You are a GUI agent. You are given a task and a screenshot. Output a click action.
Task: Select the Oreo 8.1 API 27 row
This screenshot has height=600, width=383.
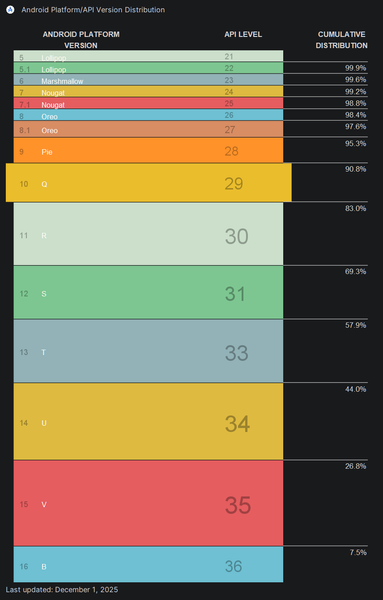(x=148, y=129)
